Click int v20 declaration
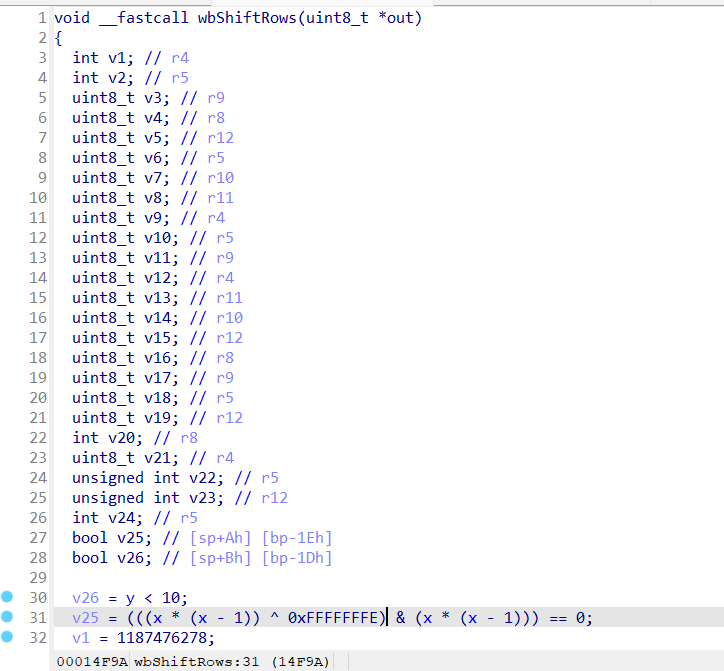Image resolution: width=724 pixels, height=671 pixels. coord(107,438)
